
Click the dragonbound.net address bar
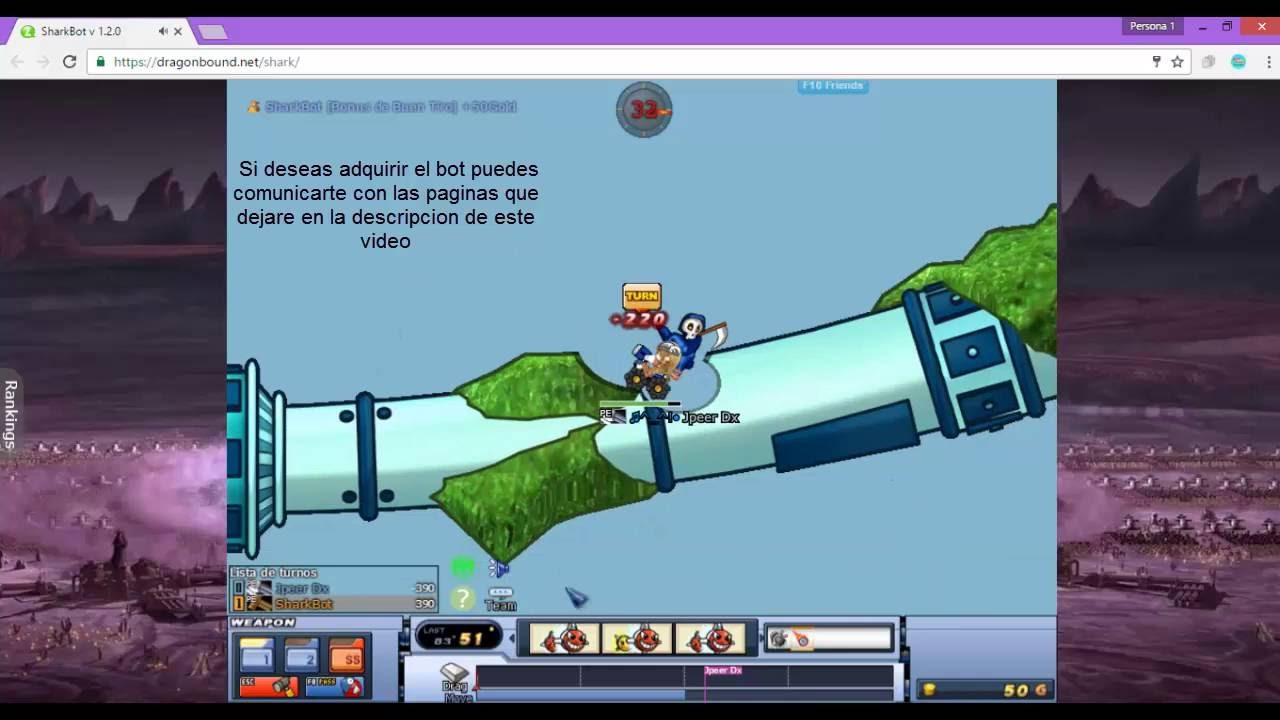(640, 62)
